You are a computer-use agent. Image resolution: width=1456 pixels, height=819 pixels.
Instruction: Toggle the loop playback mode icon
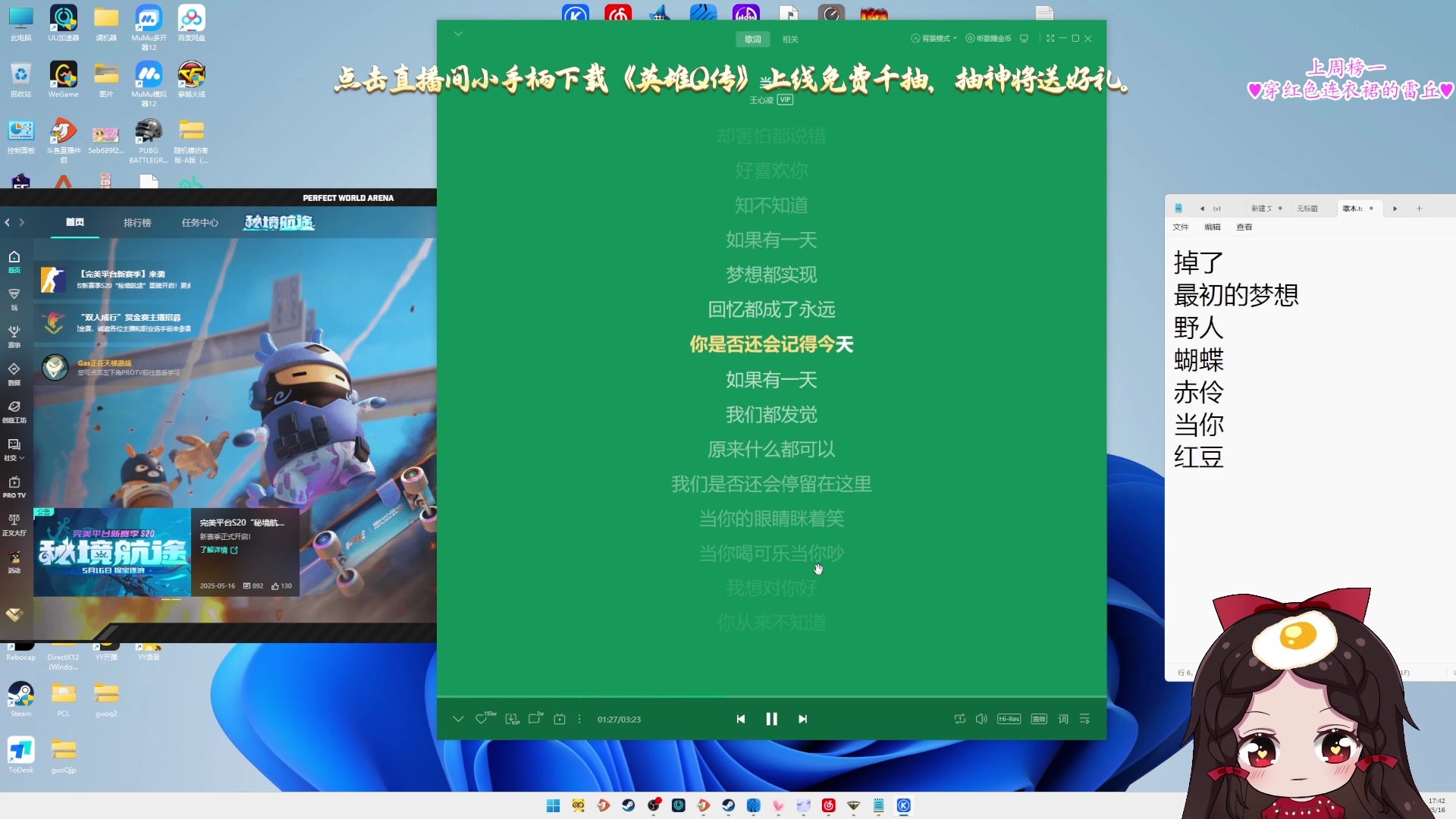tap(960, 719)
